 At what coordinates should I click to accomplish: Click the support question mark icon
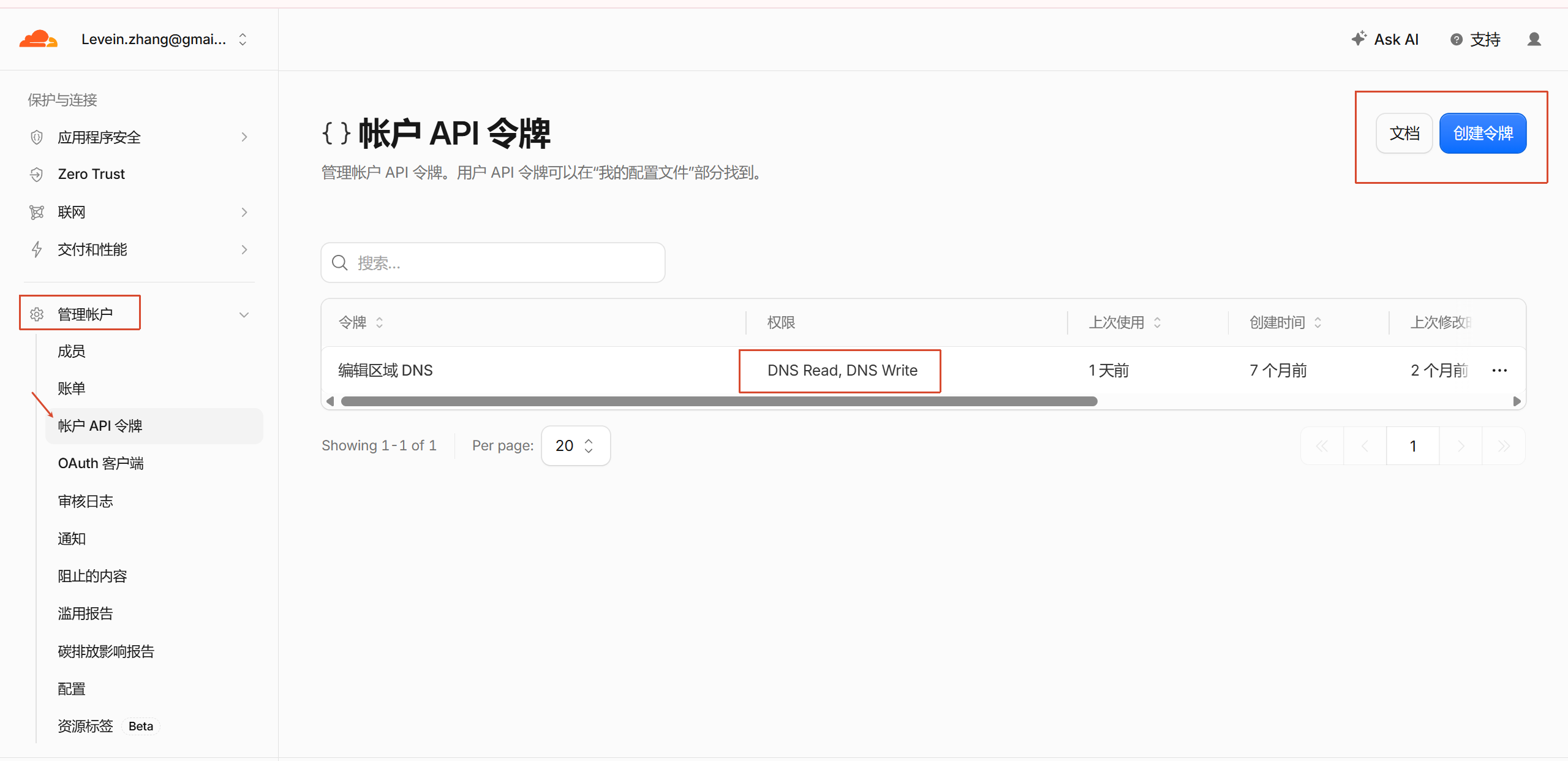click(1457, 40)
